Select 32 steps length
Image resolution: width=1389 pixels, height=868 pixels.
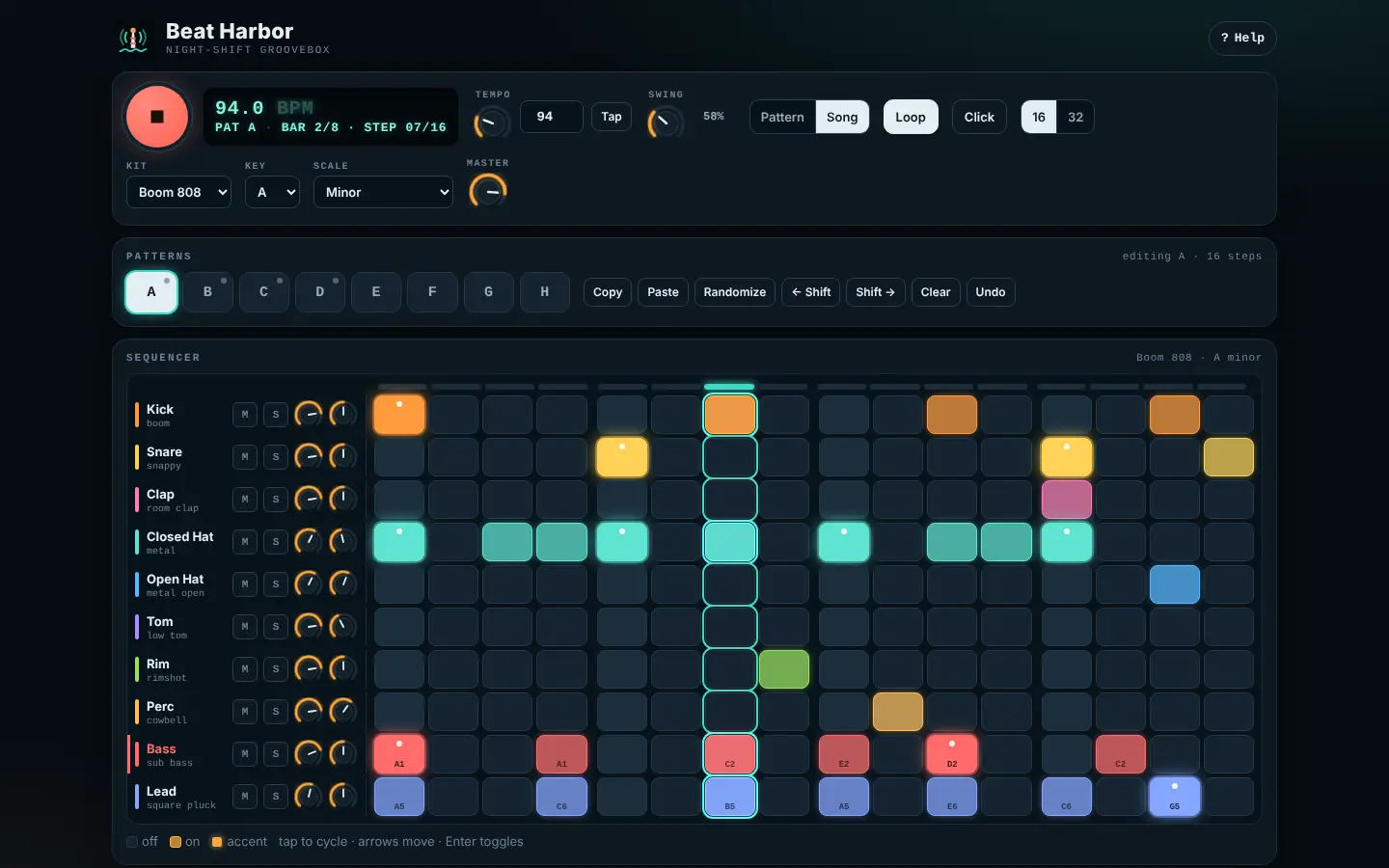[1076, 117]
